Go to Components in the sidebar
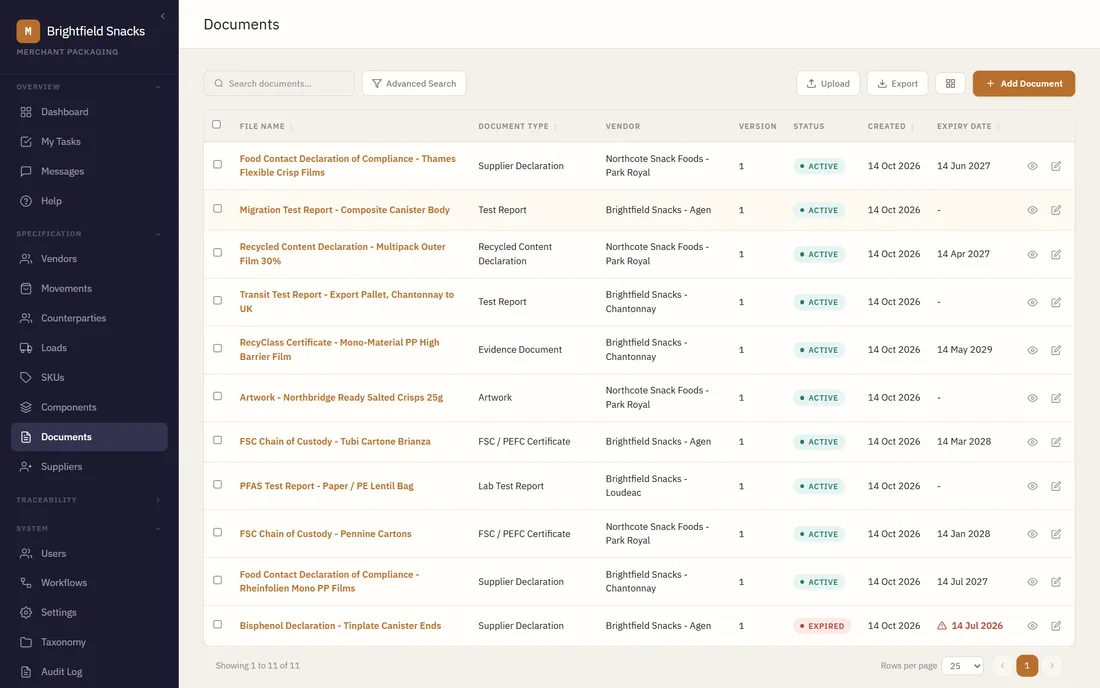 tap(89, 407)
